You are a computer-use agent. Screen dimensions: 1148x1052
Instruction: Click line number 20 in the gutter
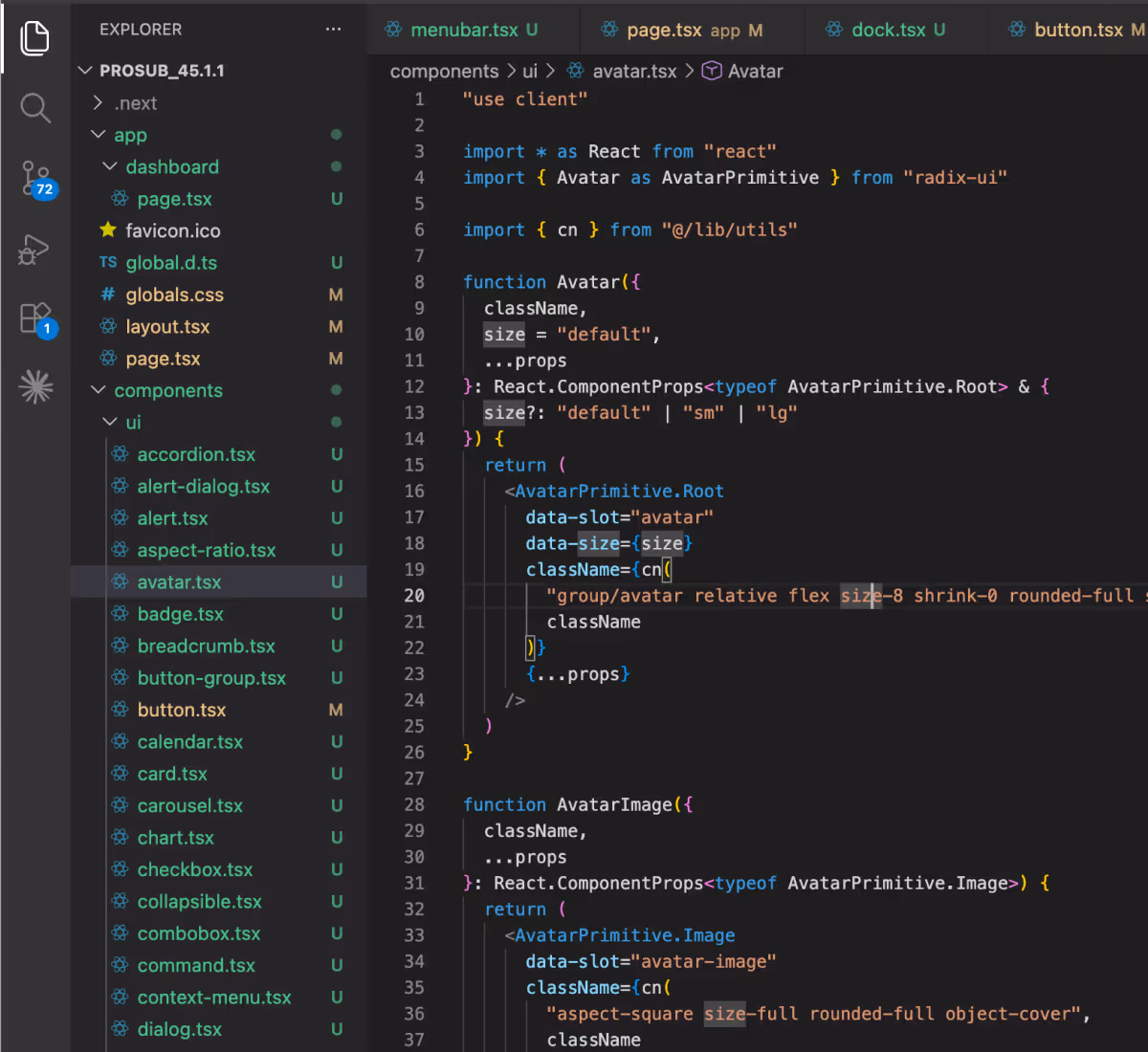[x=413, y=595]
